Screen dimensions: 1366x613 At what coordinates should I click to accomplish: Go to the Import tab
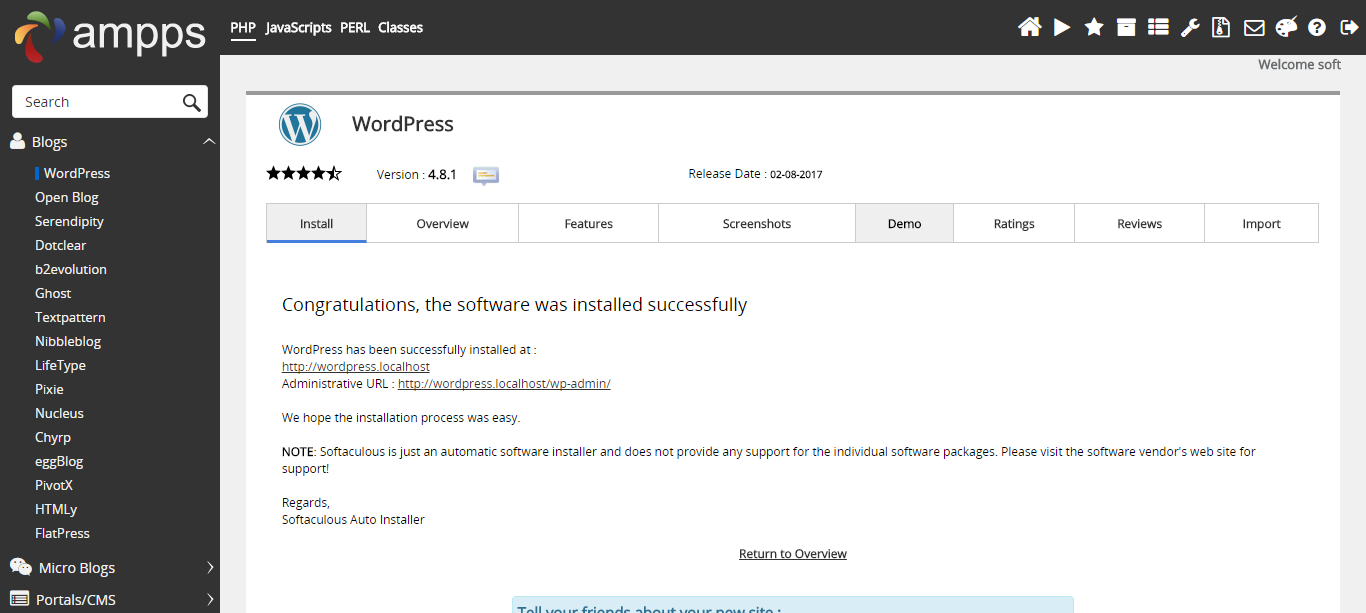[x=1262, y=223]
